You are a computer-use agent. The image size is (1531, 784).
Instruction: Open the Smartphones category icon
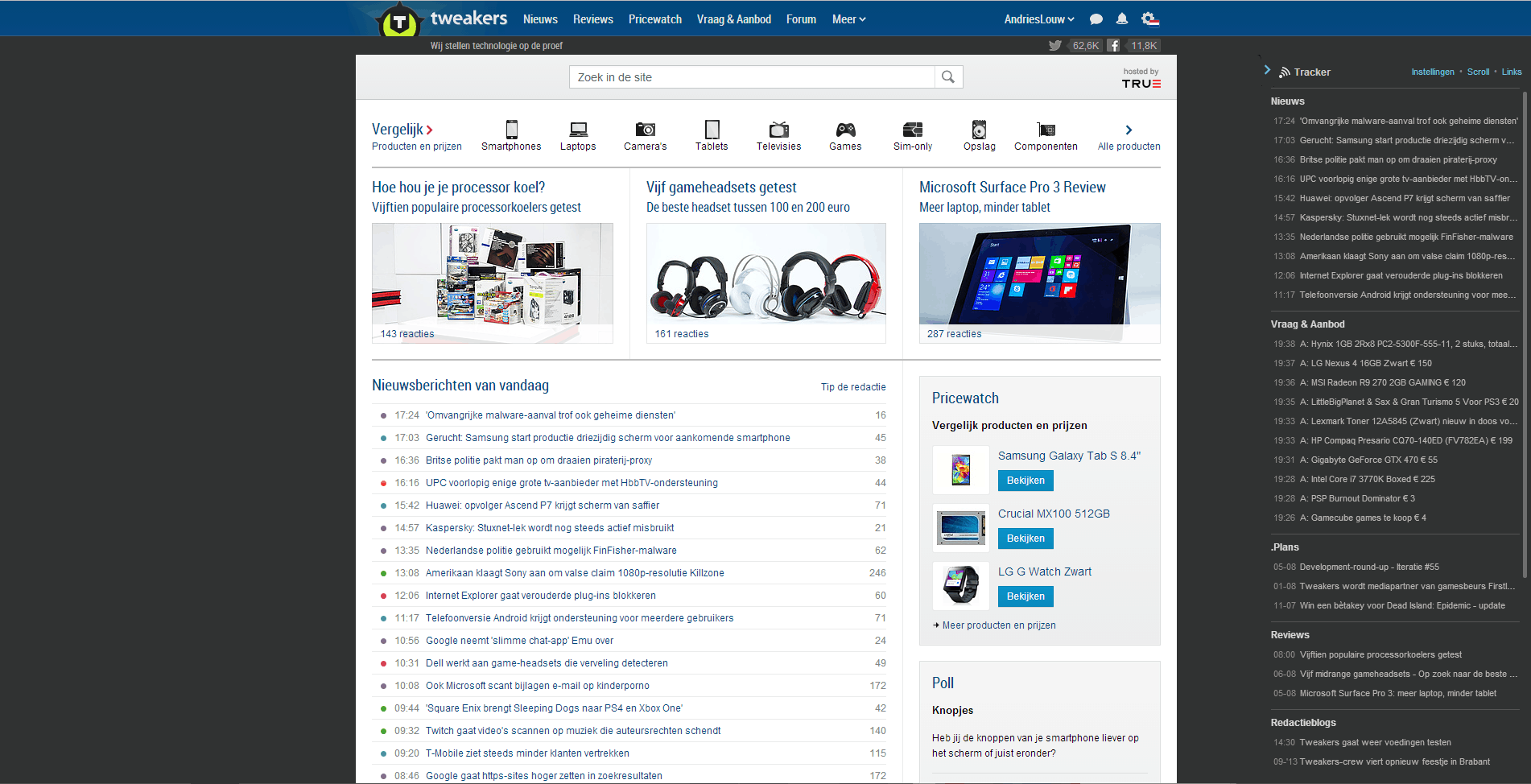tap(511, 130)
